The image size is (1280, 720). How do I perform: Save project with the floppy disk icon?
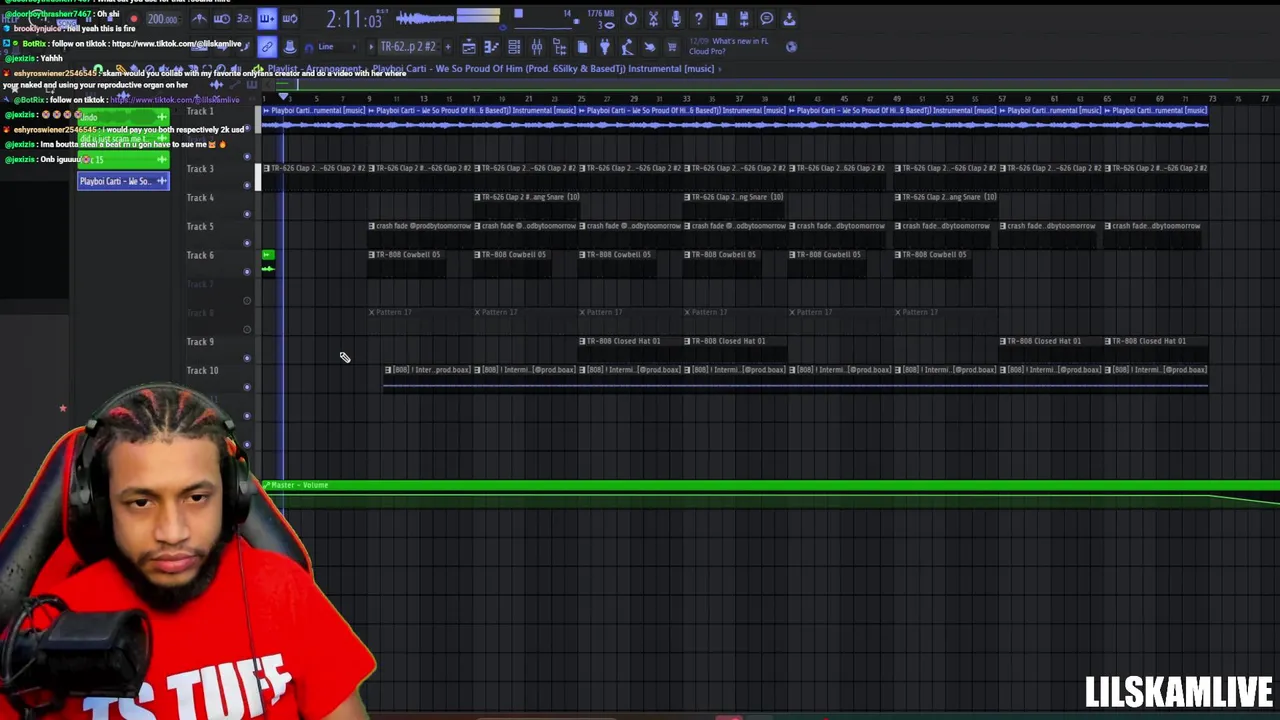click(721, 19)
